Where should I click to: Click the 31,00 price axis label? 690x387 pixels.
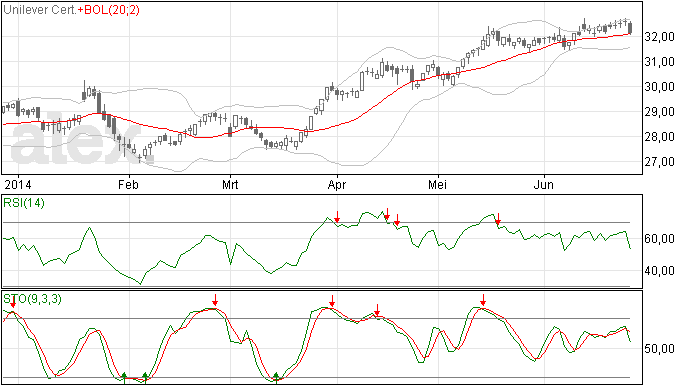(659, 62)
